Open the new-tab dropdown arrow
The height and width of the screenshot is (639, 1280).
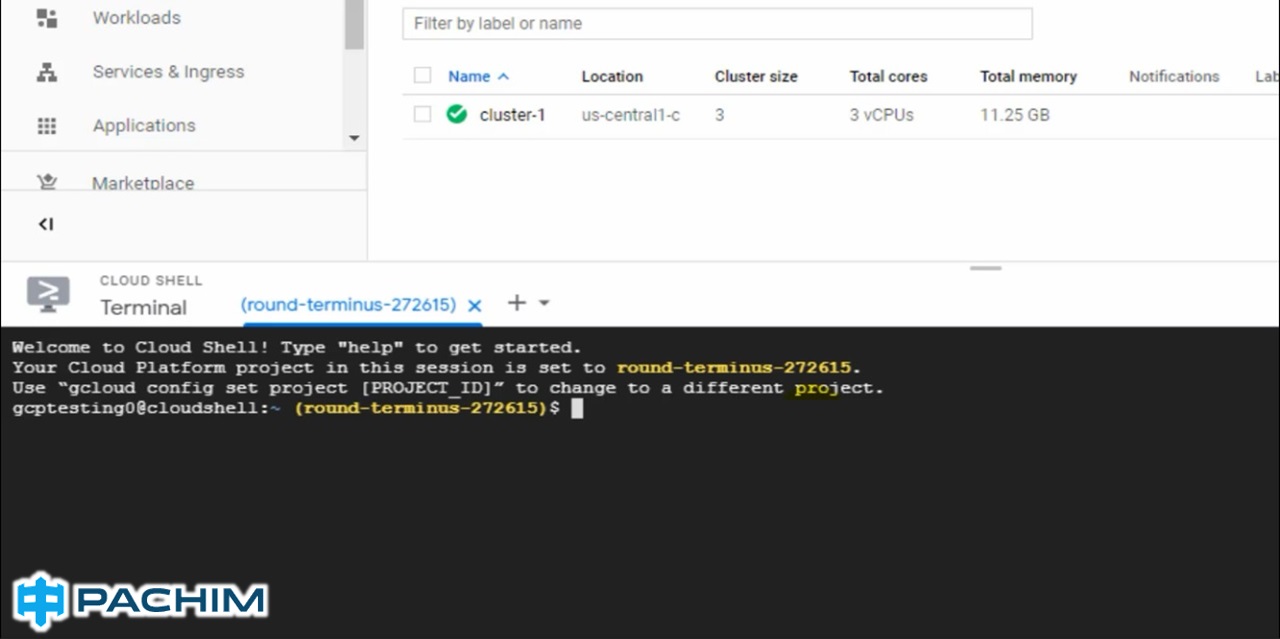pos(544,302)
